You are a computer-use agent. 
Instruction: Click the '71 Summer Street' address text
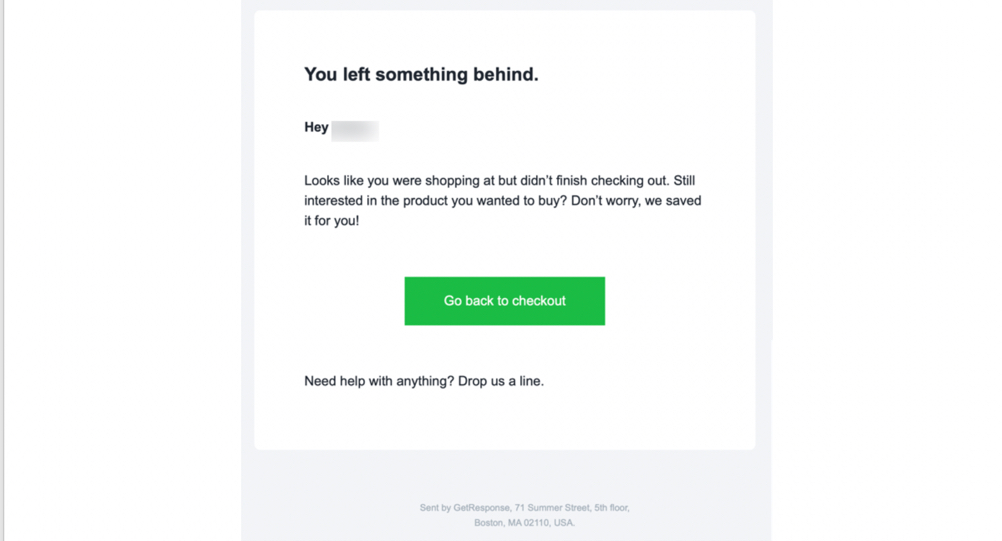[x=552, y=508]
